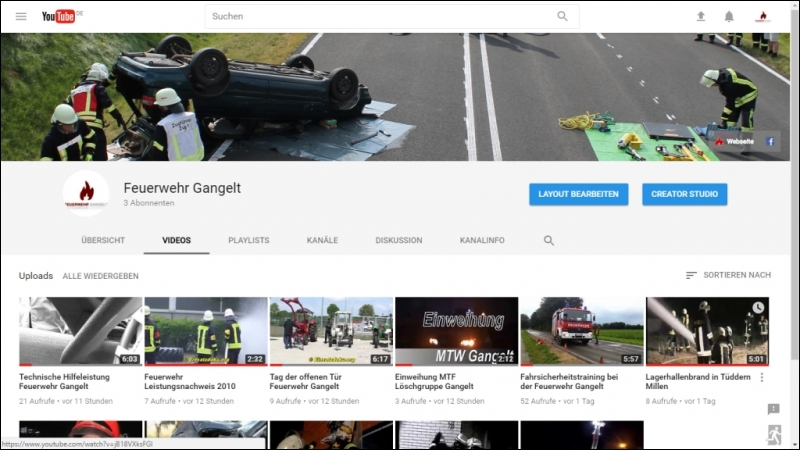Image resolution: width=800 pixels, height=450 pixels.
Task: Focus the Suchen search field
Action: coord(380,16)
